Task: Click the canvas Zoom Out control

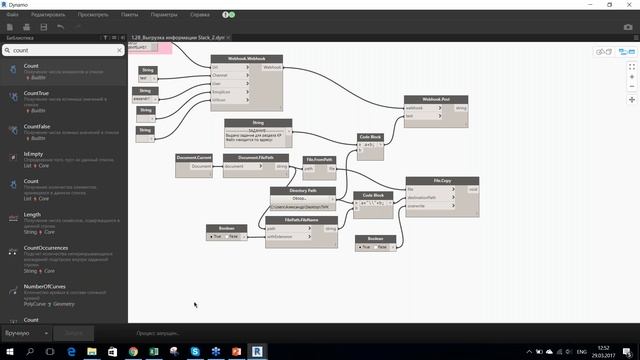Action: coord(632,87)
